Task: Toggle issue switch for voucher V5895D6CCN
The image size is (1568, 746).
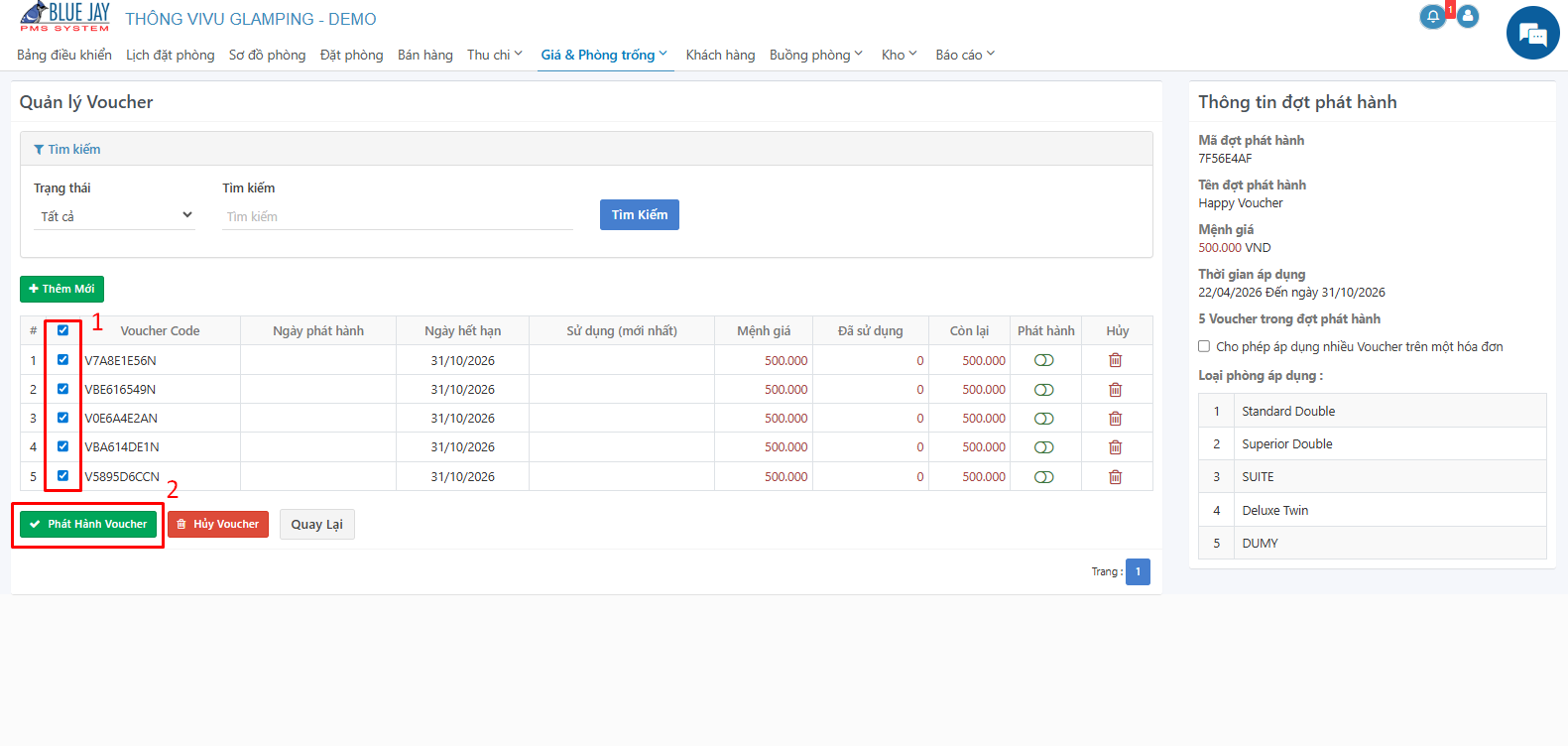Action: pos(1044,477)
